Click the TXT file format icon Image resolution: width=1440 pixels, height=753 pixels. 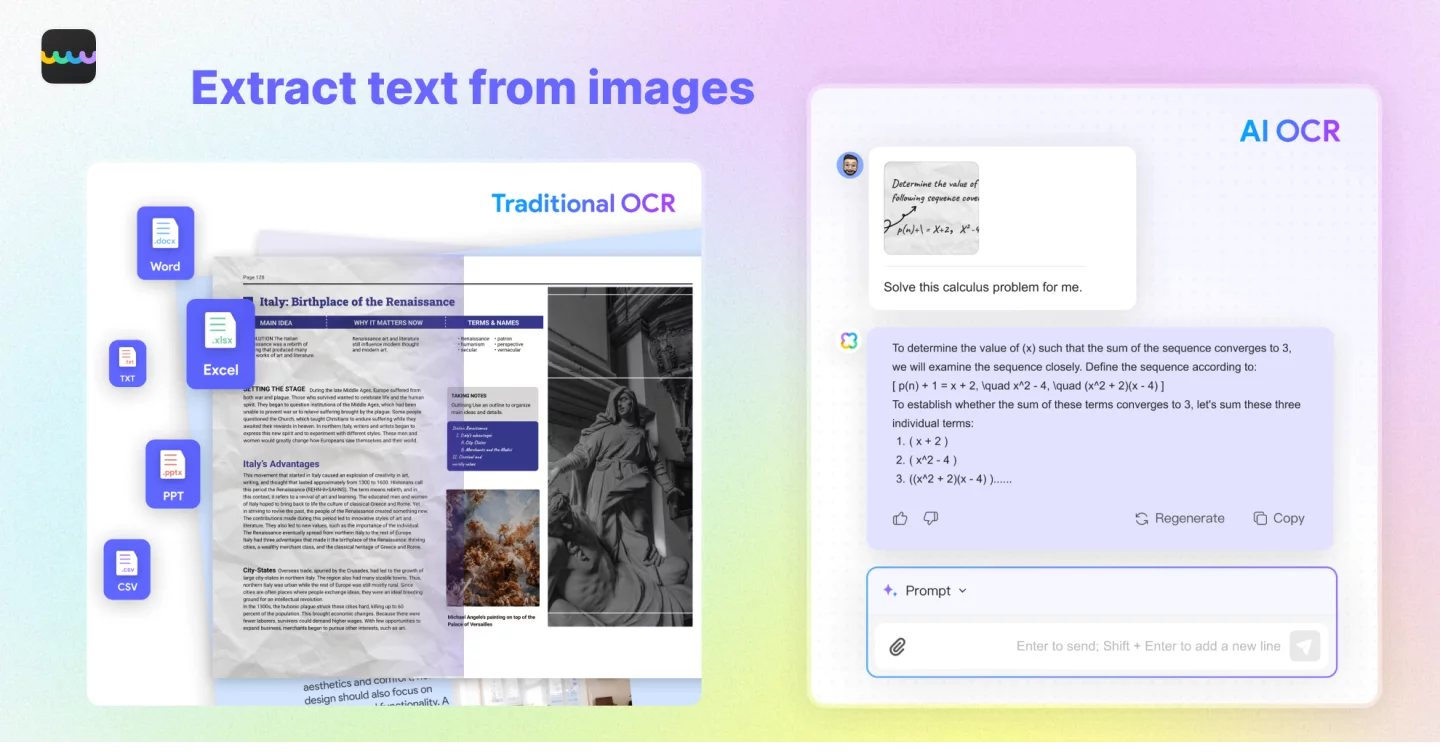(x=127, y=363)
